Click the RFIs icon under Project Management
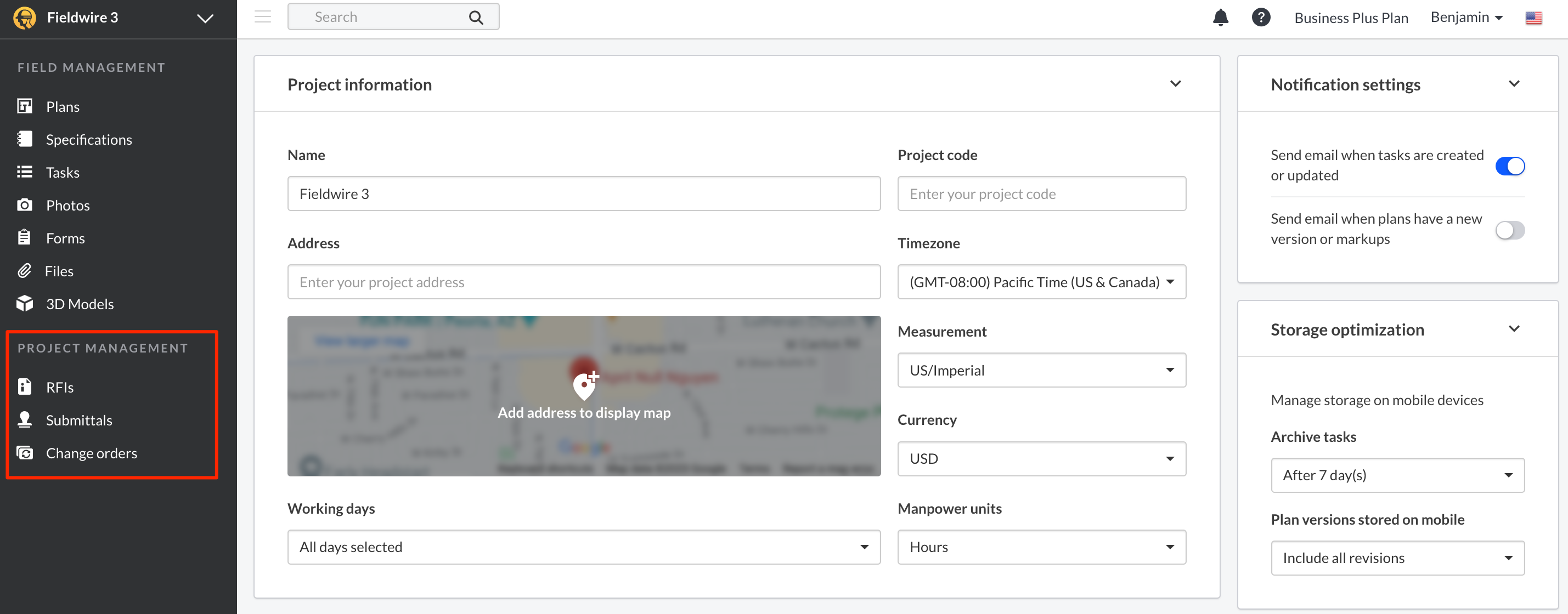 (x=24, y=387)
